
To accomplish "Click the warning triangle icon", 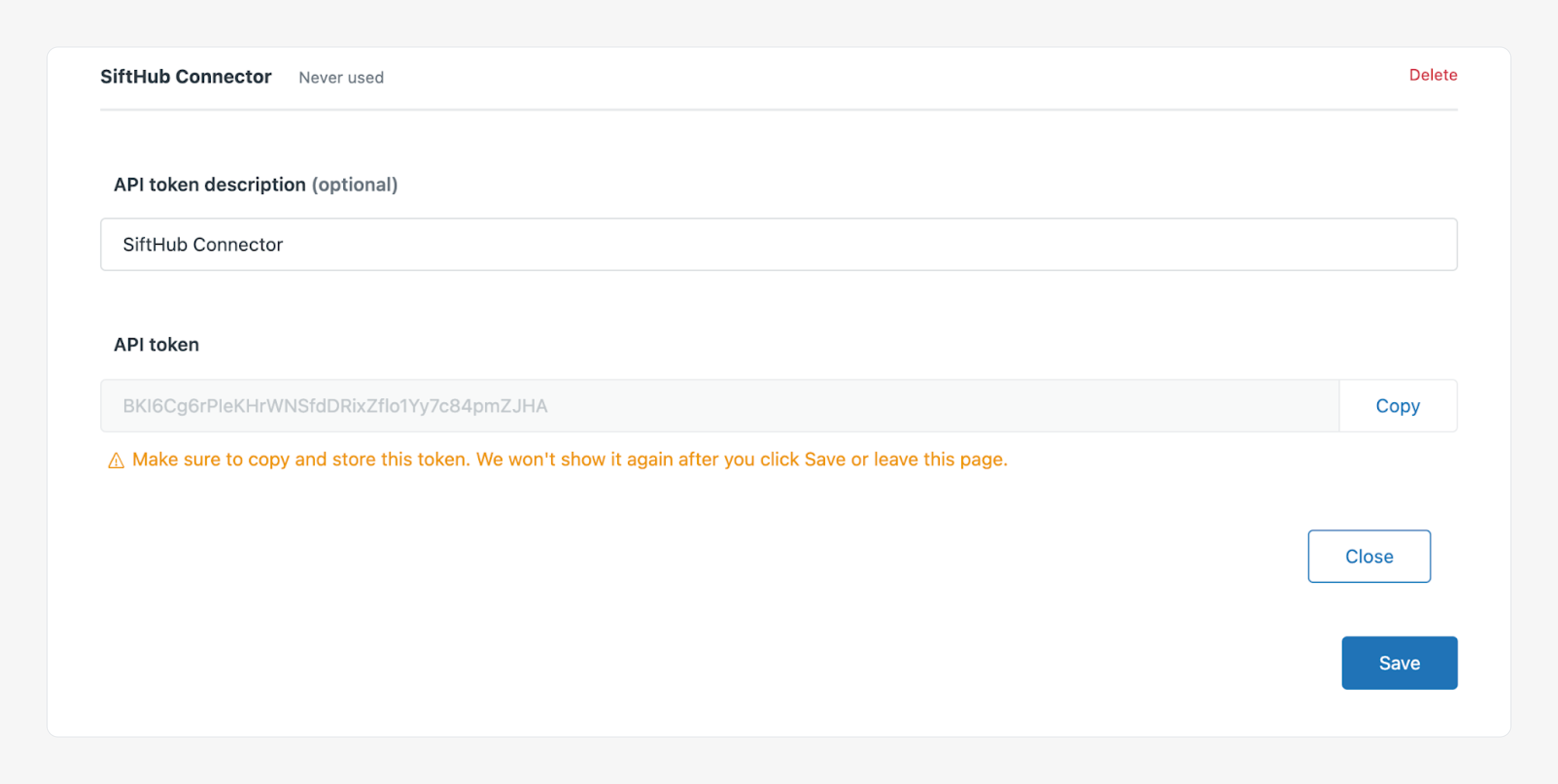I will [116, 460].
